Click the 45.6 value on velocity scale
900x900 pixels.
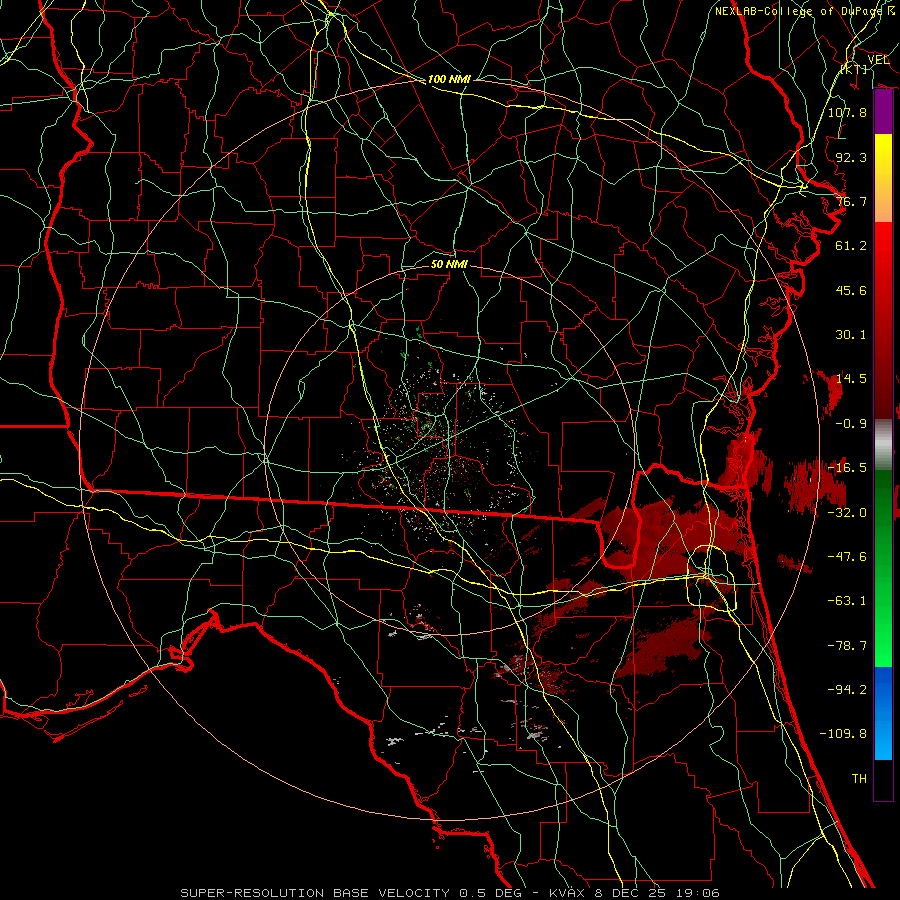tap(851, 290)
